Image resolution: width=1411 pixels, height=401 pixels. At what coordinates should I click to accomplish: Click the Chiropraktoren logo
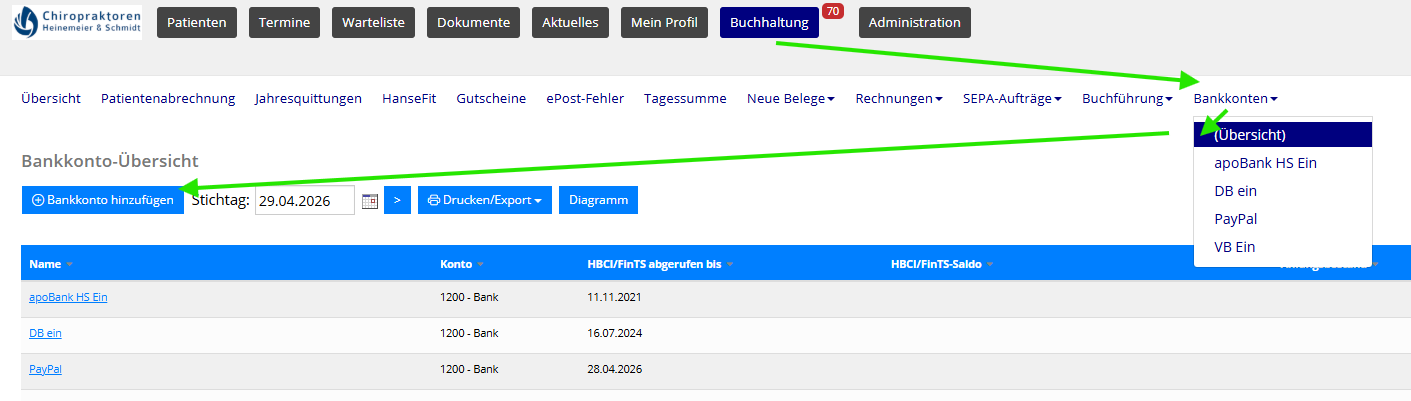[77, 22]
